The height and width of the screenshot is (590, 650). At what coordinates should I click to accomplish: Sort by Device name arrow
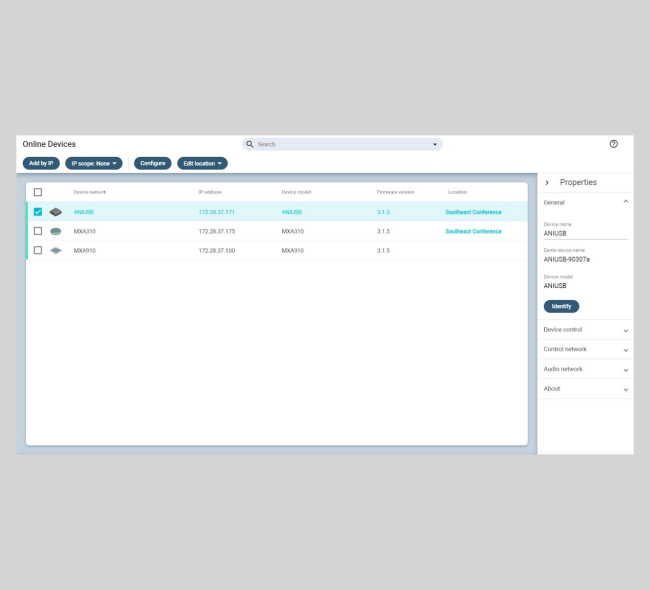(104, 192)
